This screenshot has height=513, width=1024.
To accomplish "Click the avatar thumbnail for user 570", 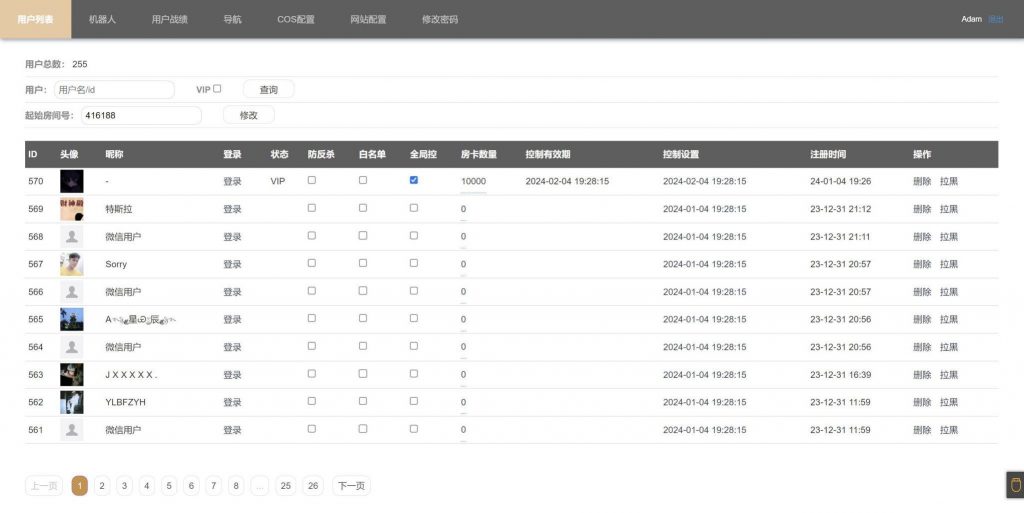I will pyautogui.click(x=71, y=181).
